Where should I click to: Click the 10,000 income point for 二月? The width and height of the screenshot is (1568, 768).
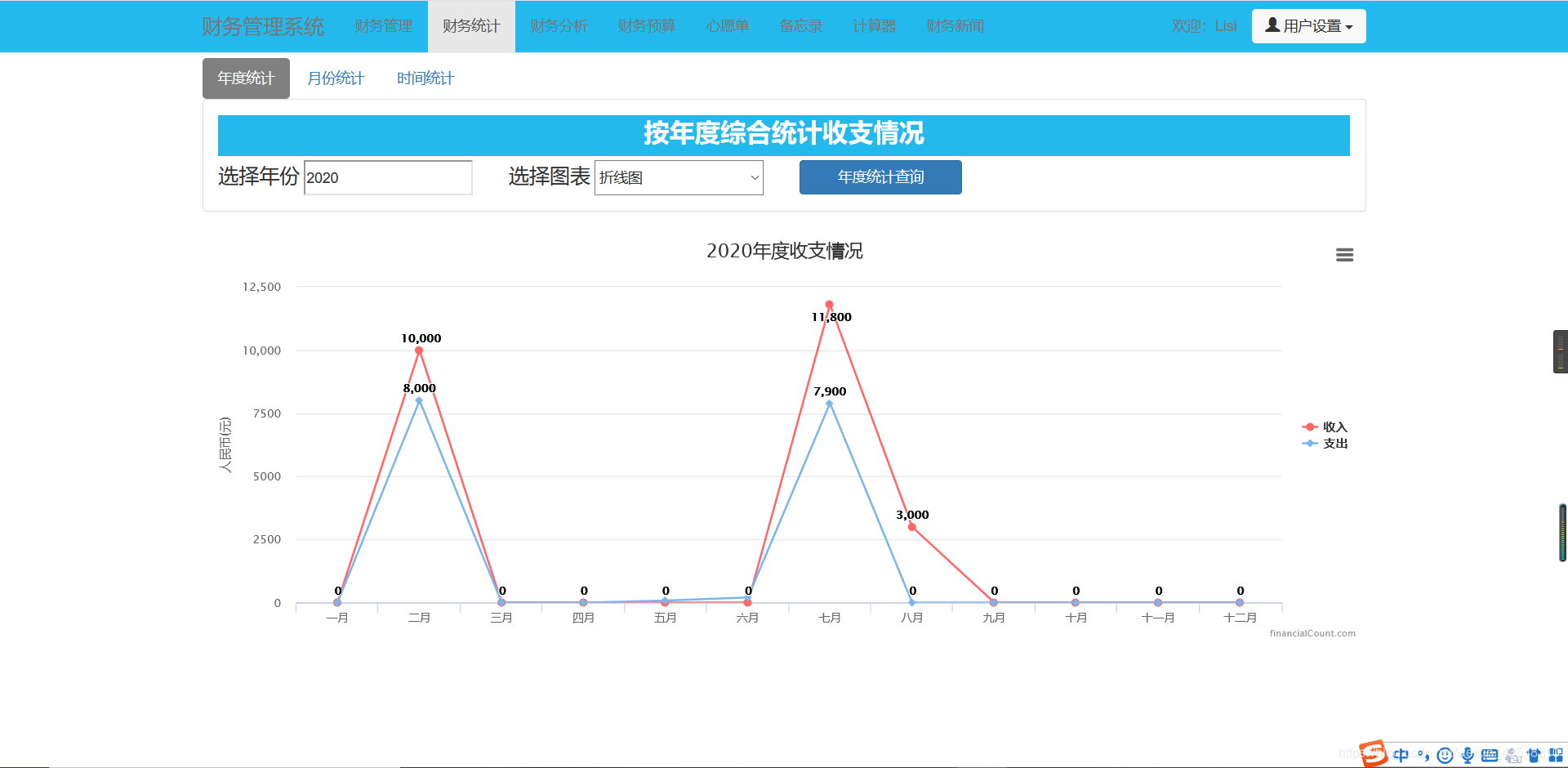[x=419, y=351]
